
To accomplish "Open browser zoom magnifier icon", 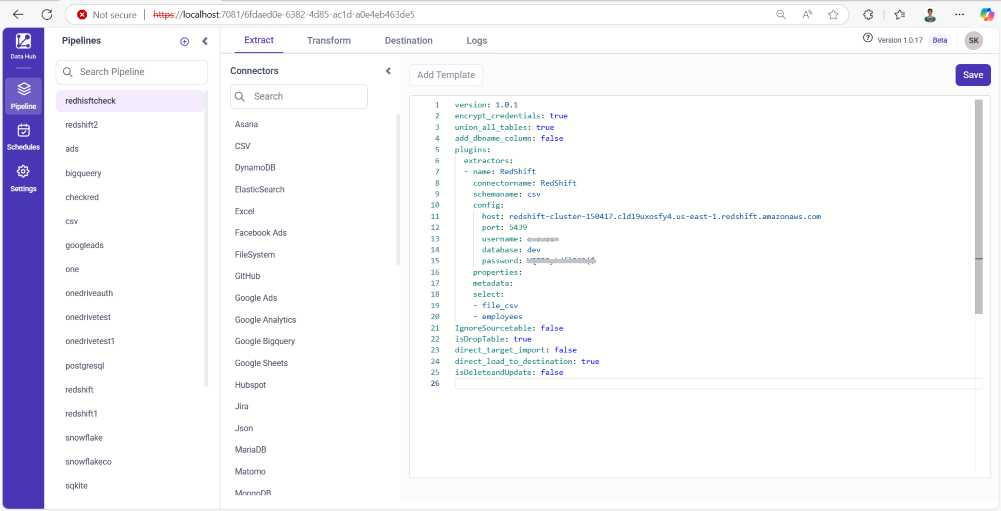I will [780, 14].
